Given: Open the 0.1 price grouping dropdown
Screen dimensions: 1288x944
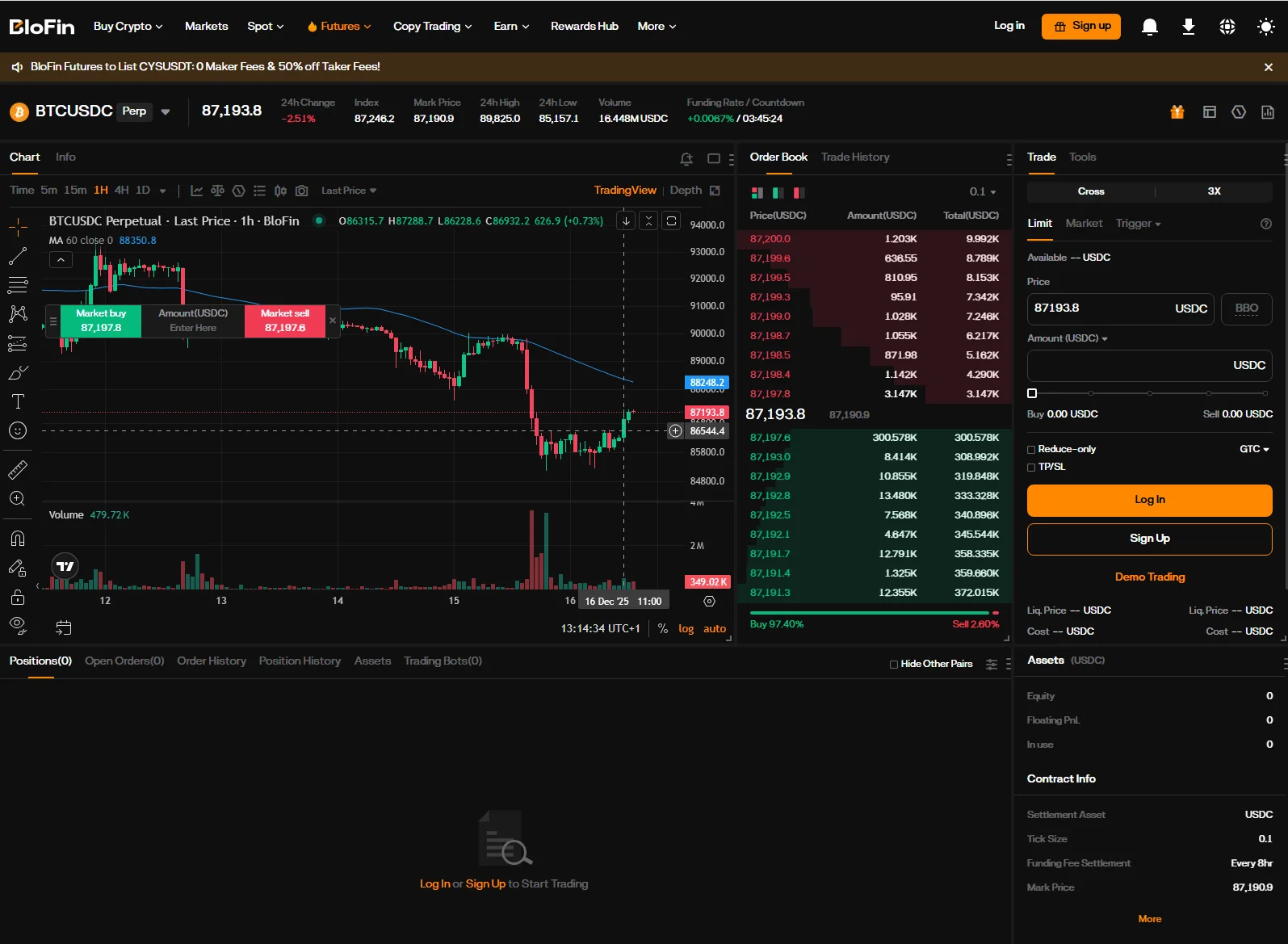Looking at the screenshot, I should 983,191.
